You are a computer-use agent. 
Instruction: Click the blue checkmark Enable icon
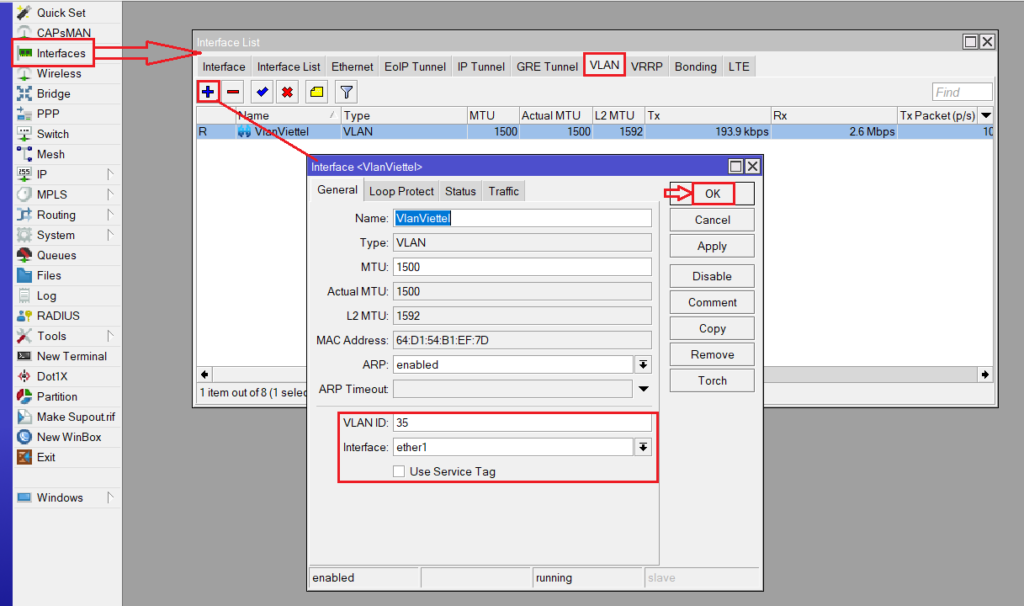tap(262, 92)
